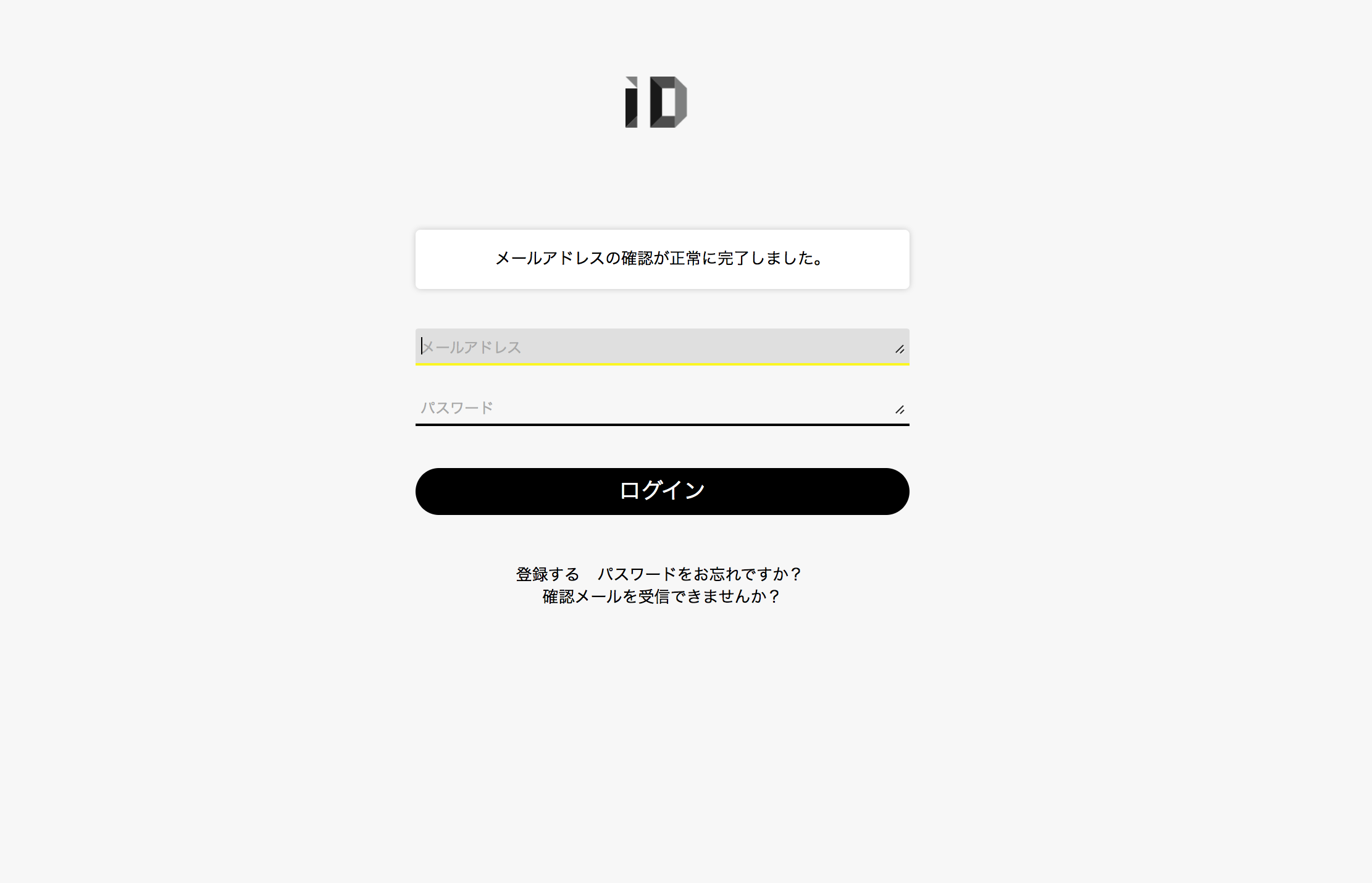
Task: Click the yellow underline of the email field
Action: tap(662, 364)
